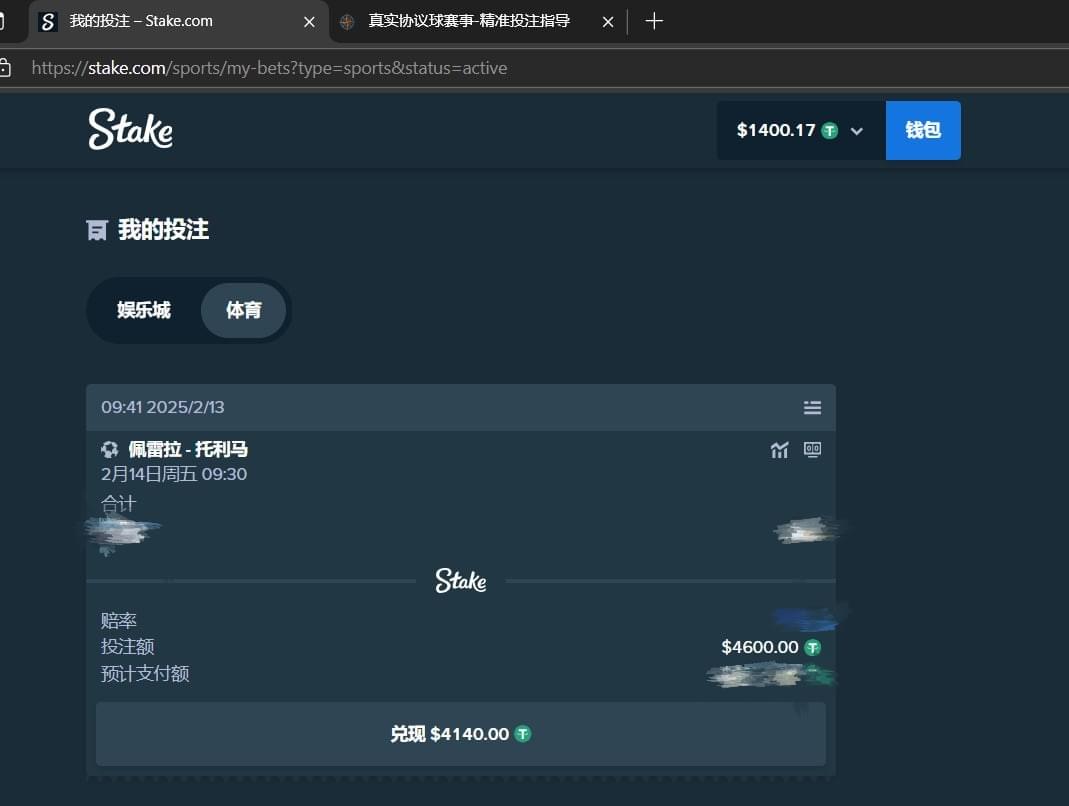
Task: Expand the balance chevron dropdown
Action: (x=856, y=131)
